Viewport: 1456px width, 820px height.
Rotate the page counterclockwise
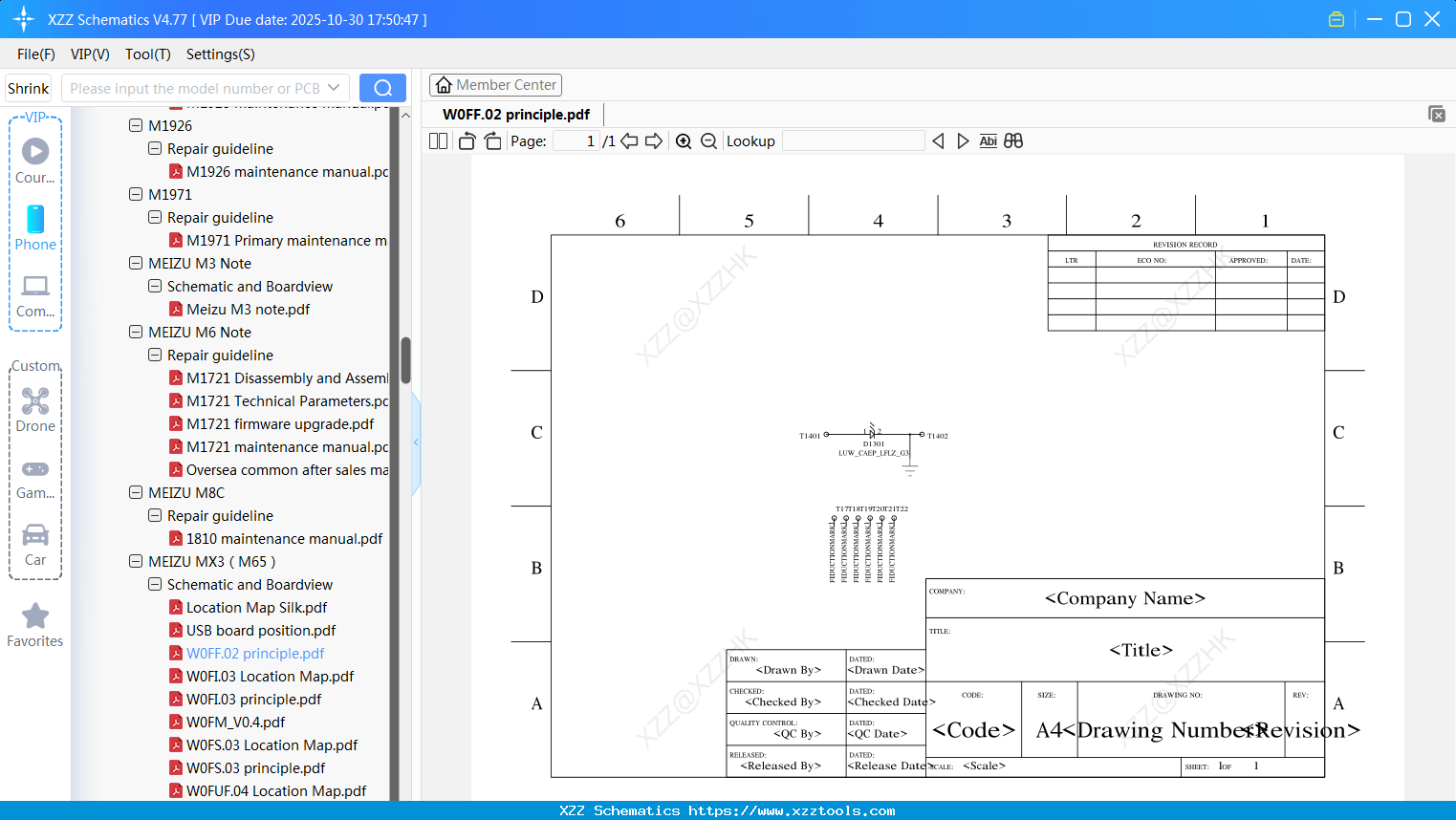466,140
